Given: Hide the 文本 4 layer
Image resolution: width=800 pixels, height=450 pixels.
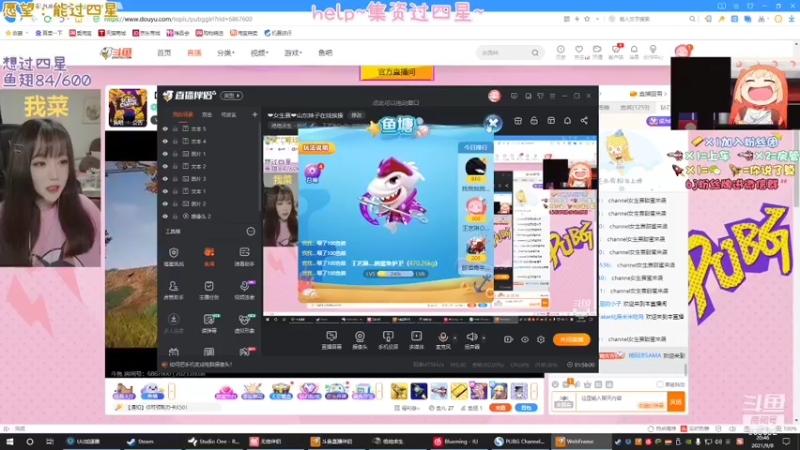Looking at the screenshot, I should [x=165, y=141].
